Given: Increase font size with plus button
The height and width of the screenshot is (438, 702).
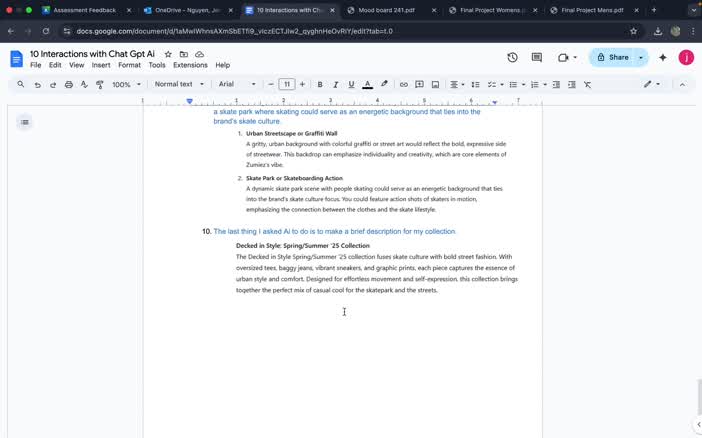Looking at the screenshot, I should pos(302,84).
